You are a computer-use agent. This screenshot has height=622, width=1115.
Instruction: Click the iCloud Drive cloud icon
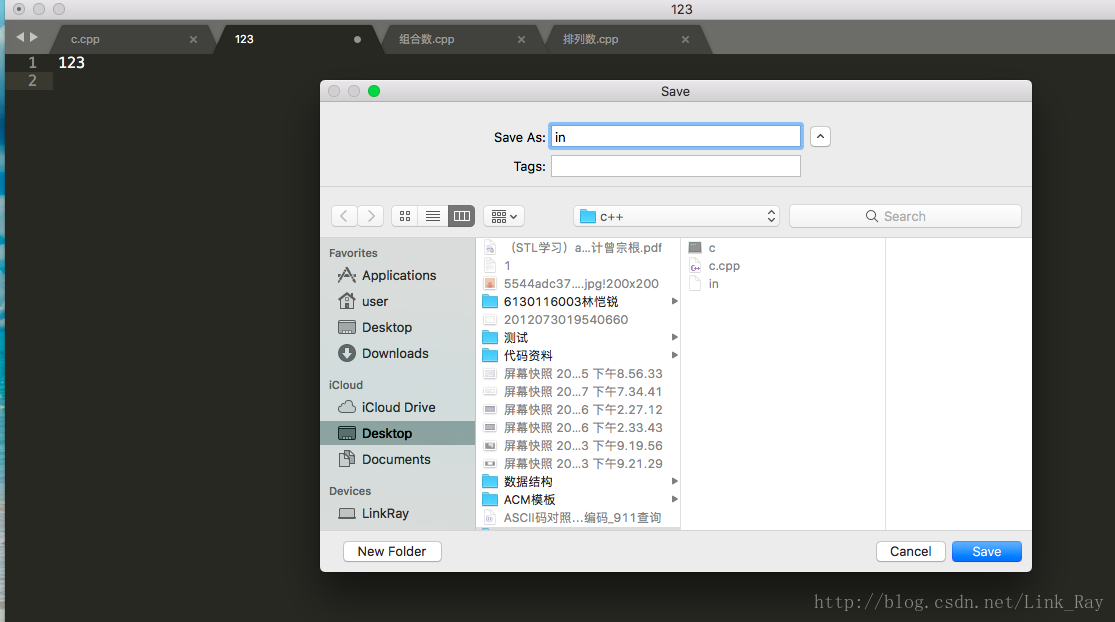tap(346, 407)
